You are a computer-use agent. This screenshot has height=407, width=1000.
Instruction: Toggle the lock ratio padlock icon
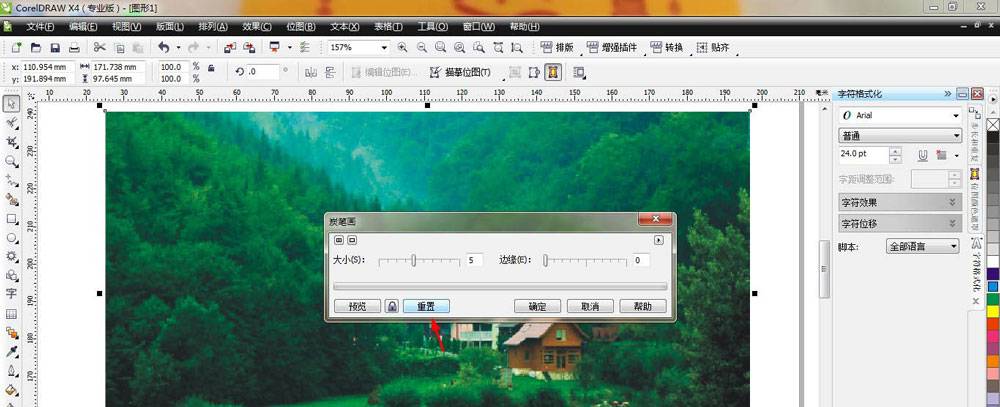210,72
